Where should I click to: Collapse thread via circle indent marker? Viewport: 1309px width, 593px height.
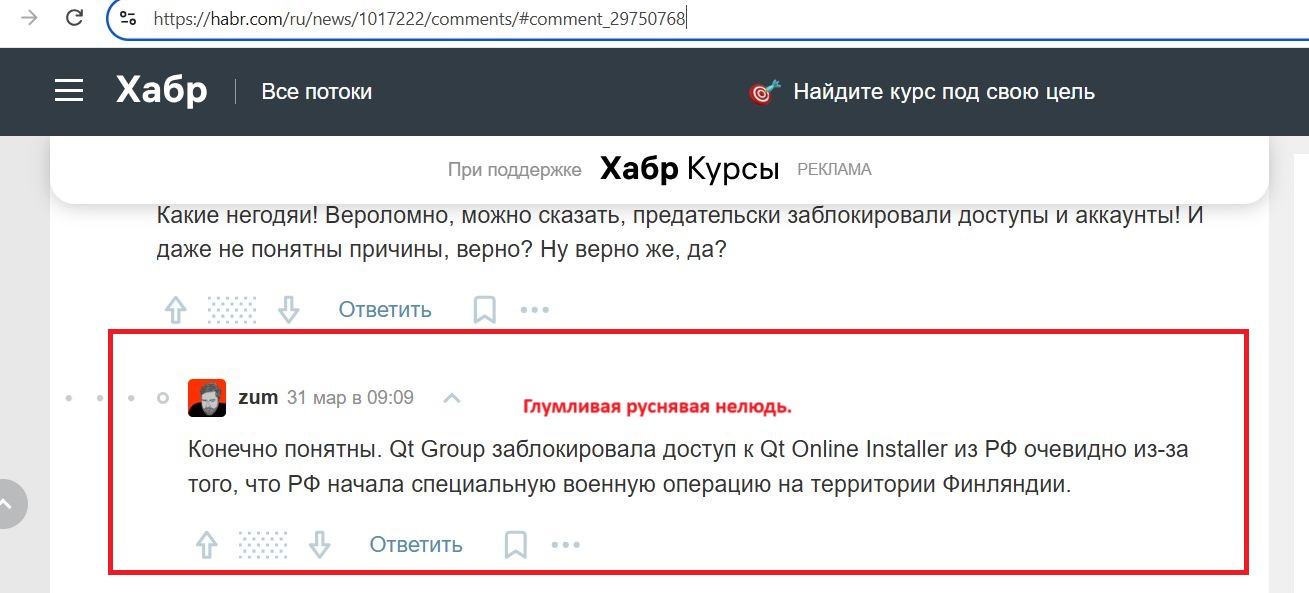tap(163, 398)
